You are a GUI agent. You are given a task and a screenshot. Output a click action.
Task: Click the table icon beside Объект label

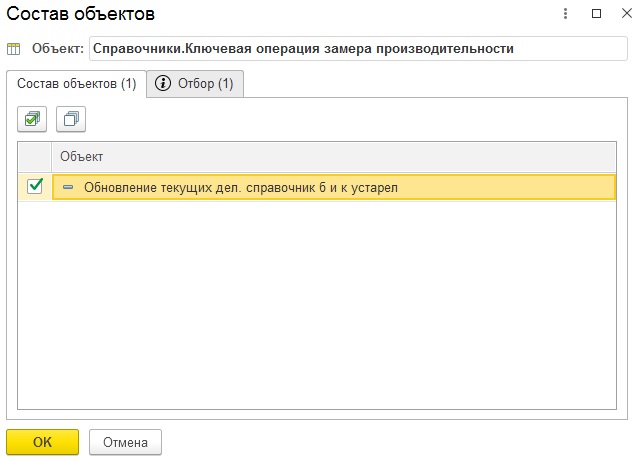(x=14, y=48)
